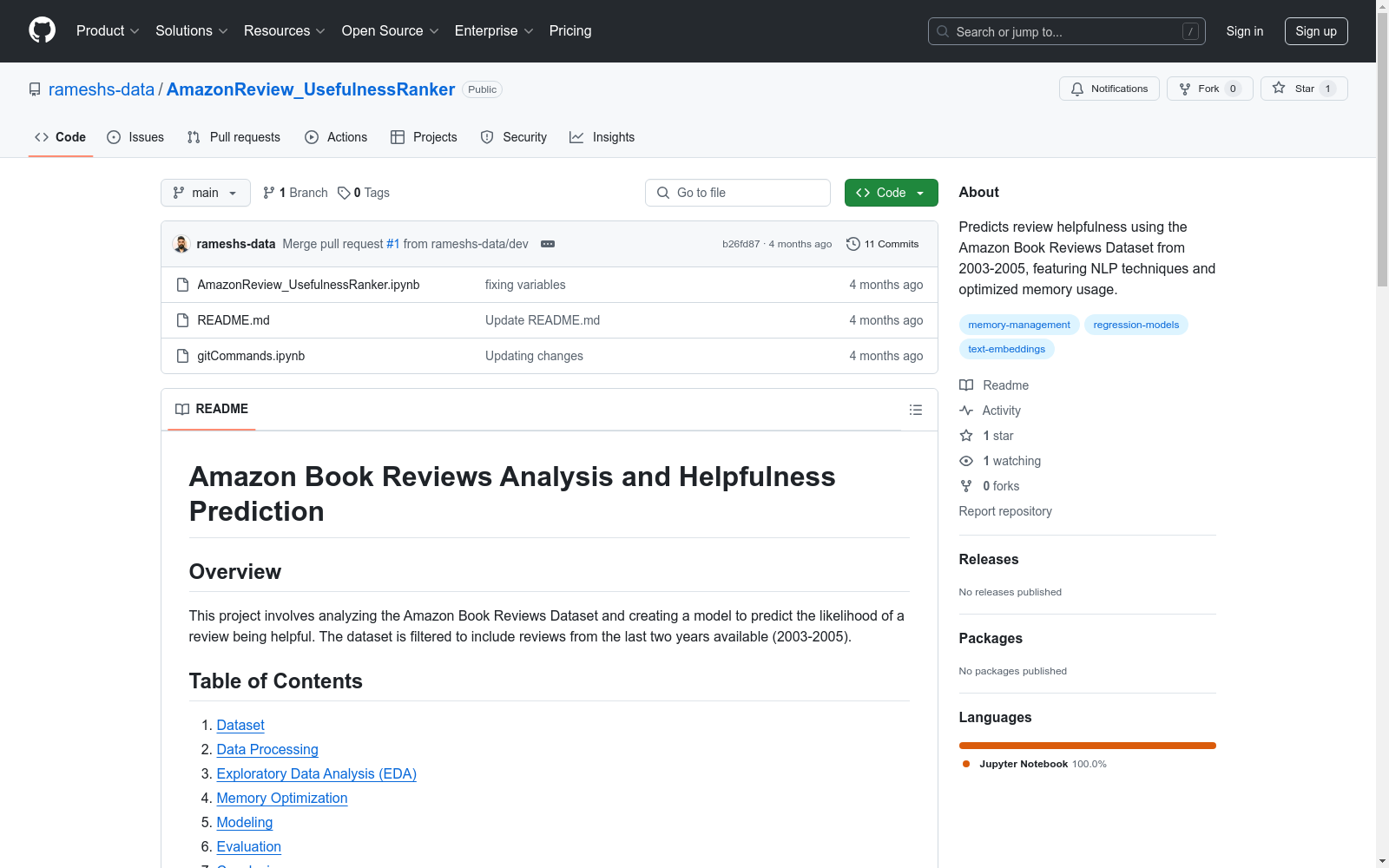This screenshot has width=1389, height=868.
Task: Click the memory-management topic tag
Action: [1018, 324]
